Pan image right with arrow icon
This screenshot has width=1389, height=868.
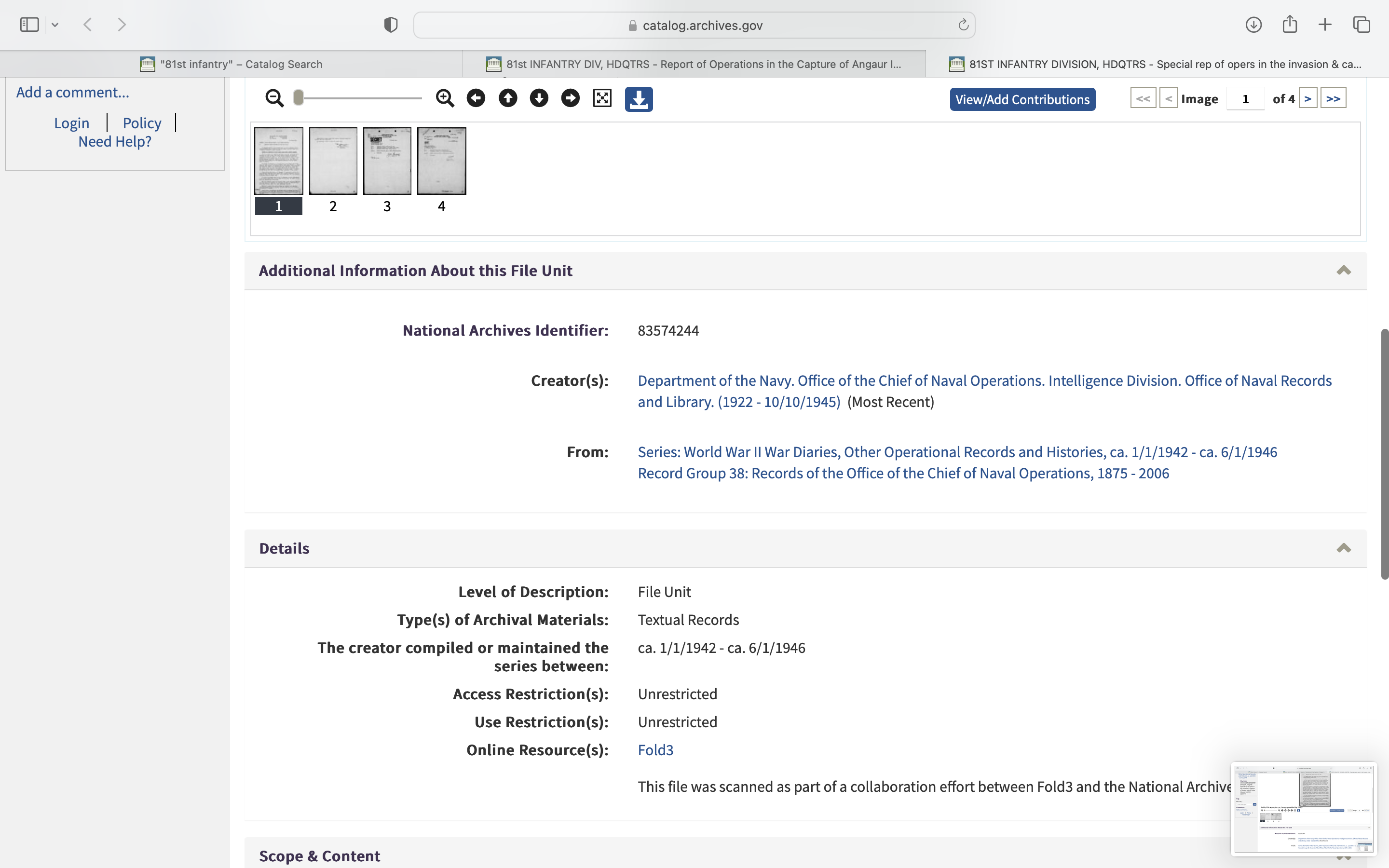pyautogui.click(x=570, y=98)
